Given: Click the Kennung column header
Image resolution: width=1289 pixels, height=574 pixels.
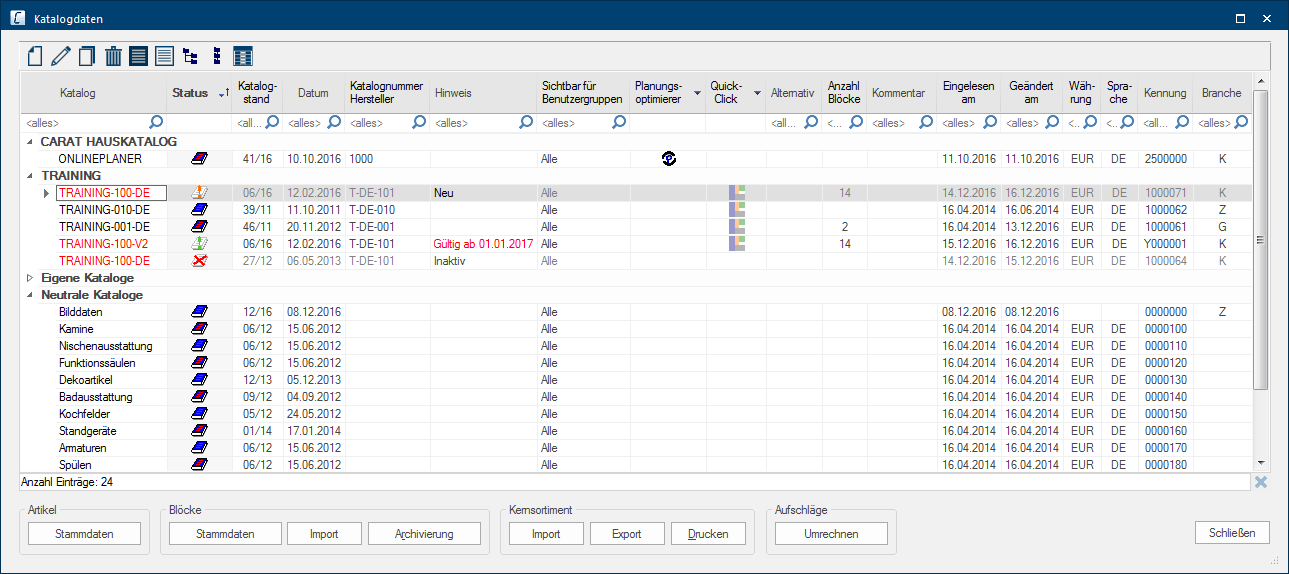Looking at the screenshot, I should [1165, 93].
